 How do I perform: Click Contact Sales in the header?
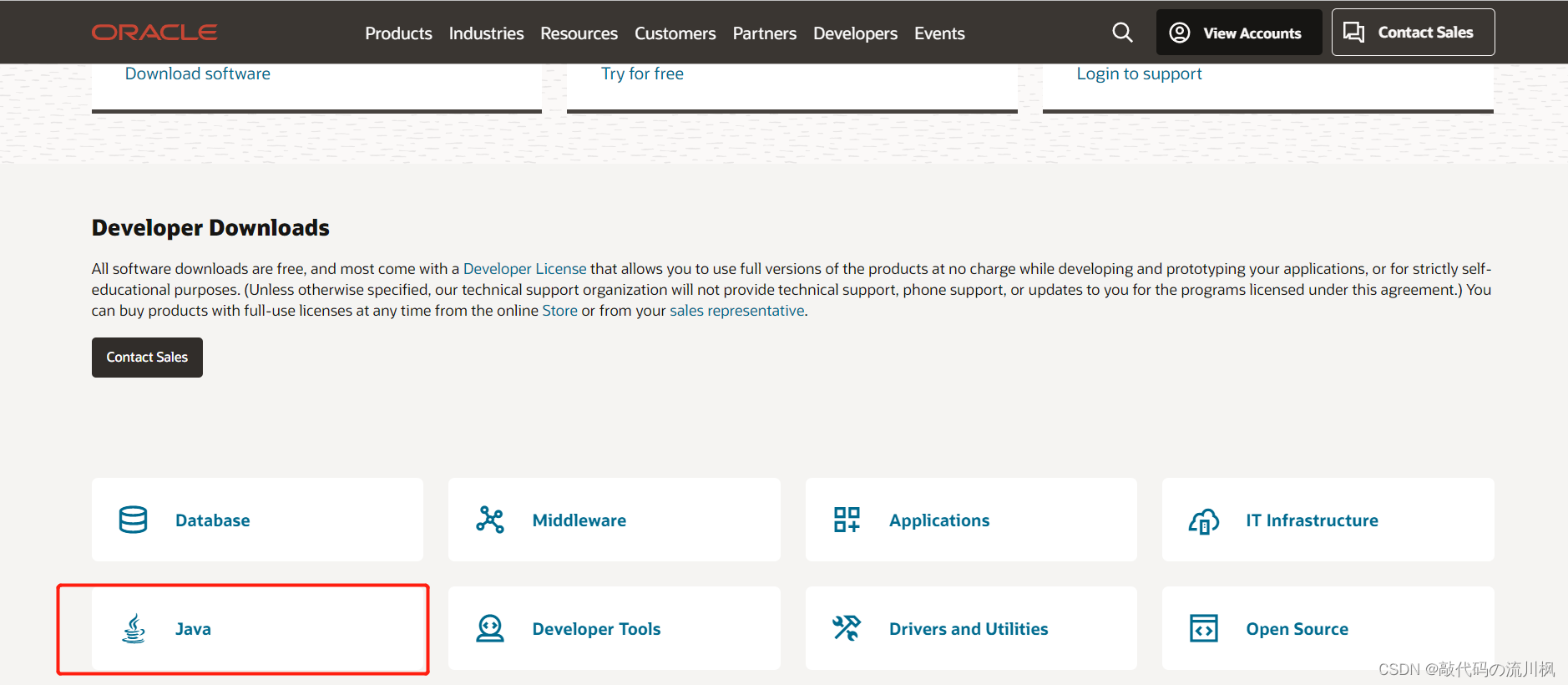(x=1413, y=33)
